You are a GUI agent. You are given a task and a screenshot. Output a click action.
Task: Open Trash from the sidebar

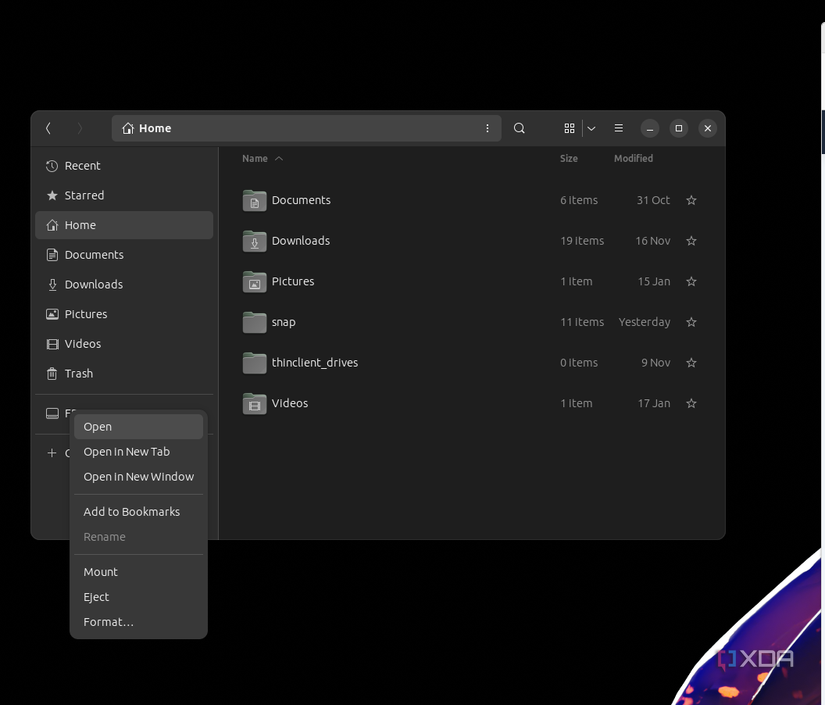[76, 373]
